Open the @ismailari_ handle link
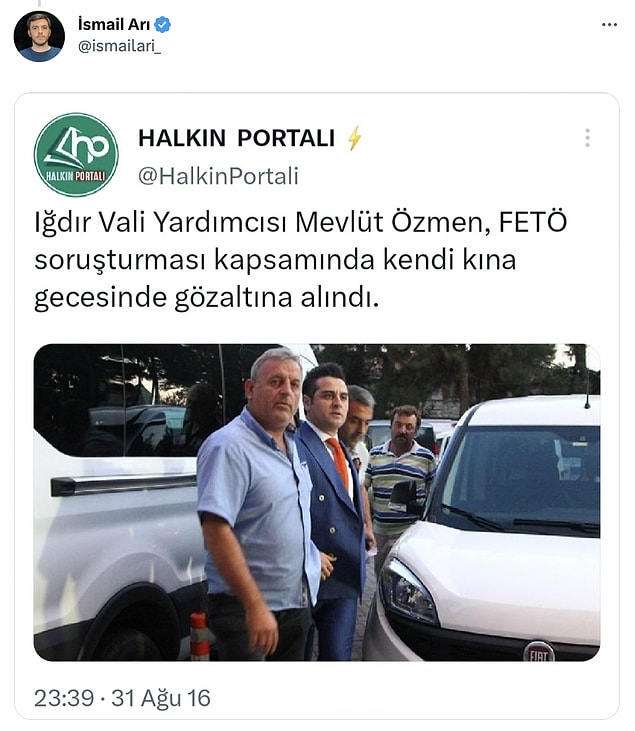Screen dimensions: 635x731 pyautogui.click(x=119, y=47)
